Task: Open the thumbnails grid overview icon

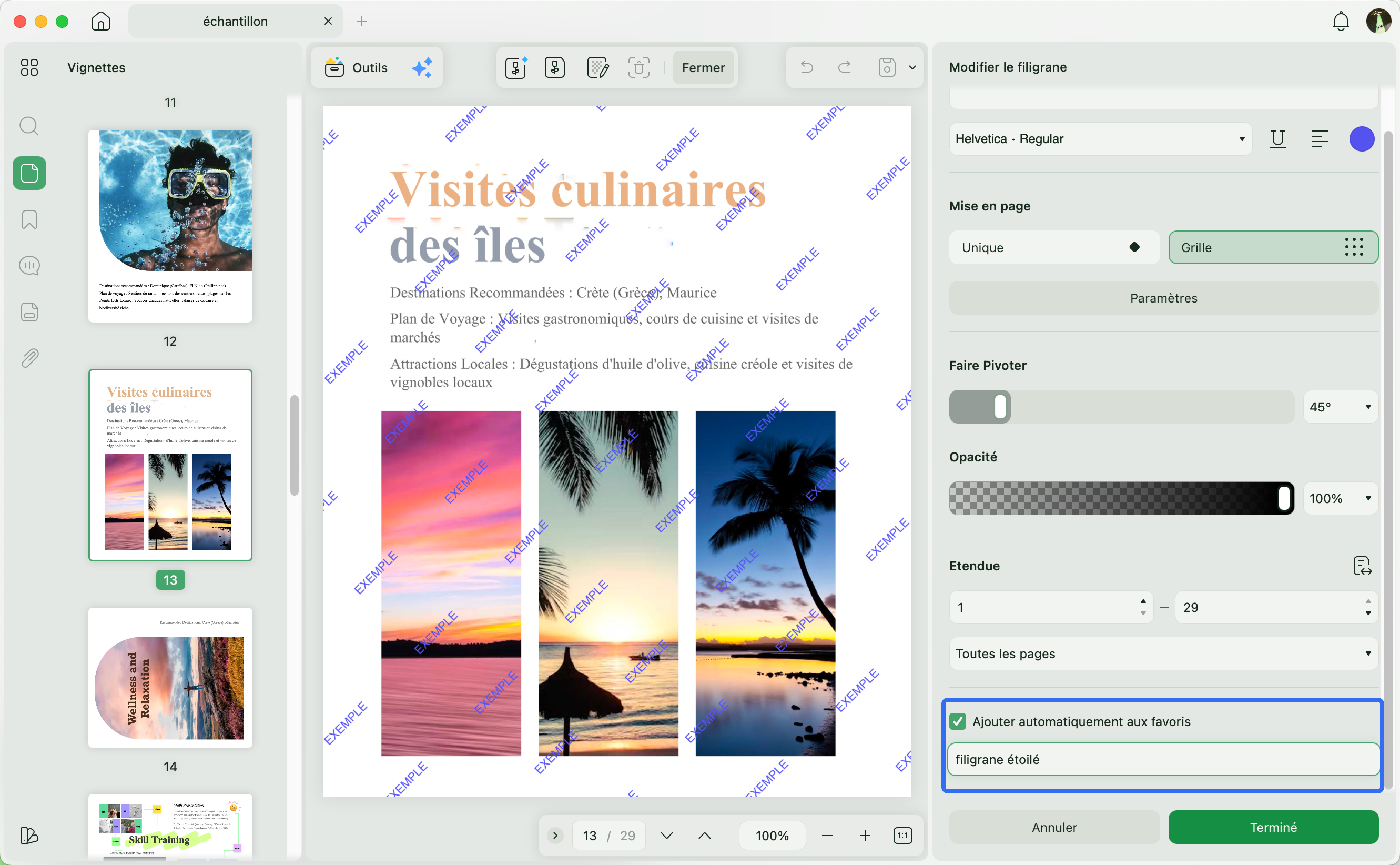Action: (29, 67)
